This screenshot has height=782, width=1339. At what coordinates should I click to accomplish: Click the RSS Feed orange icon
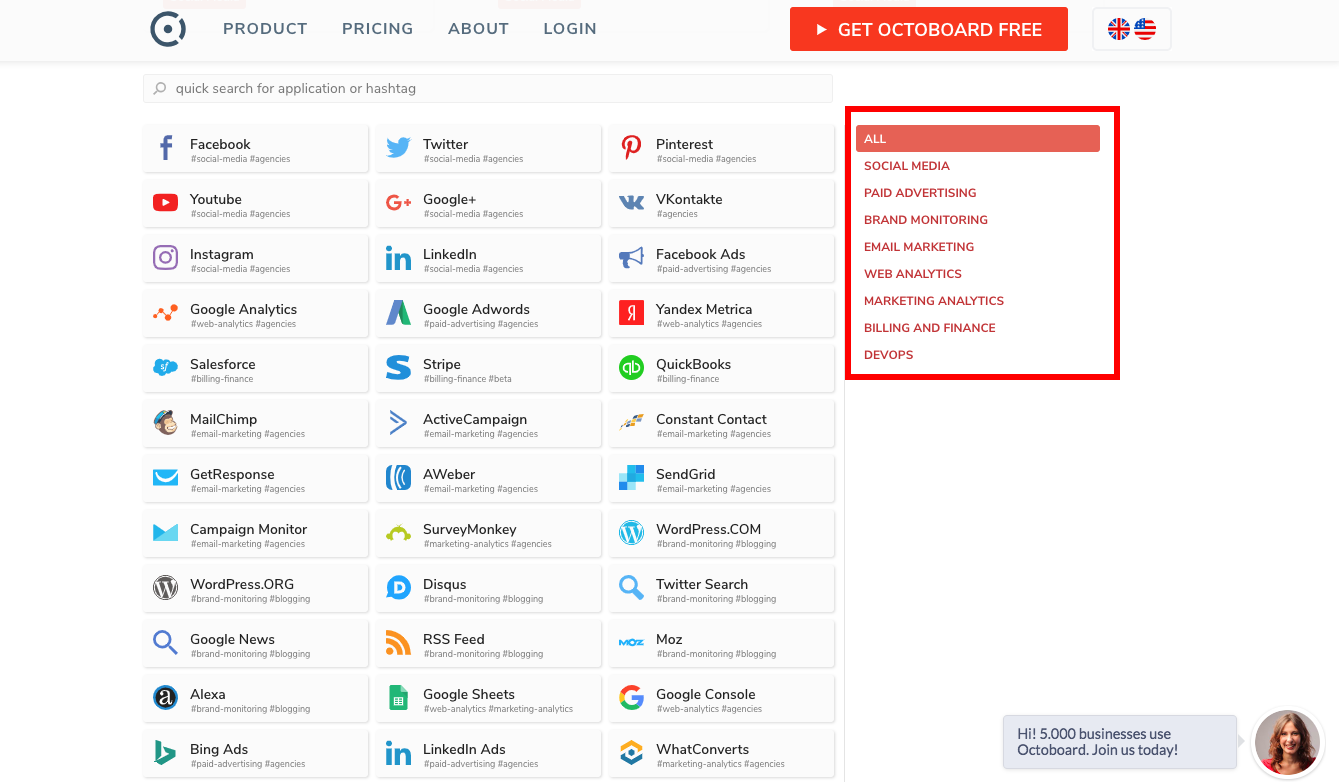398,643
